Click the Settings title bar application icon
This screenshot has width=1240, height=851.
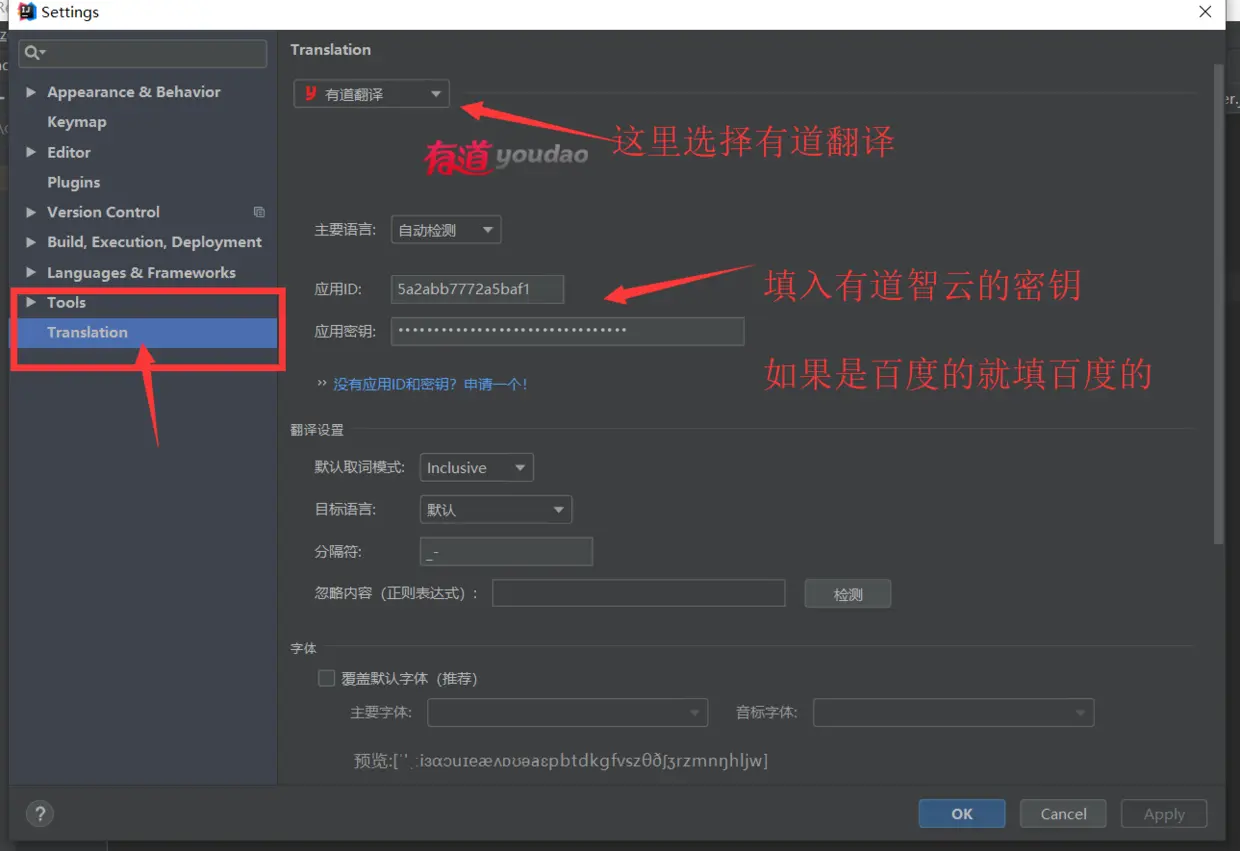[x=25, y=12]
